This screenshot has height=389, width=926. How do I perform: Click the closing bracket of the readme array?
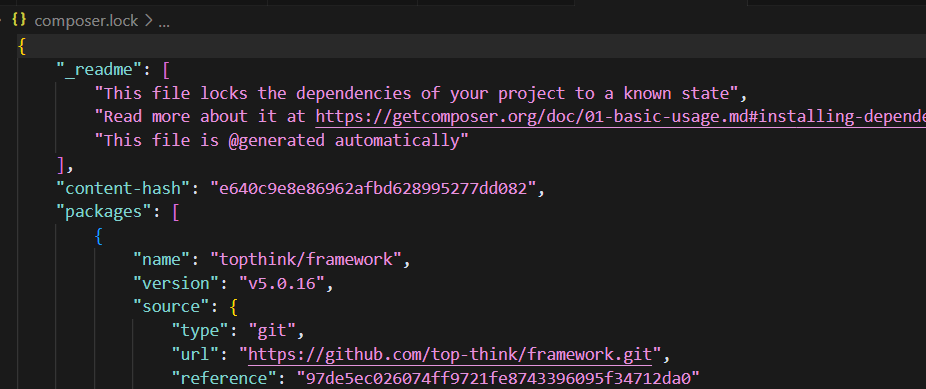(61, 165)
